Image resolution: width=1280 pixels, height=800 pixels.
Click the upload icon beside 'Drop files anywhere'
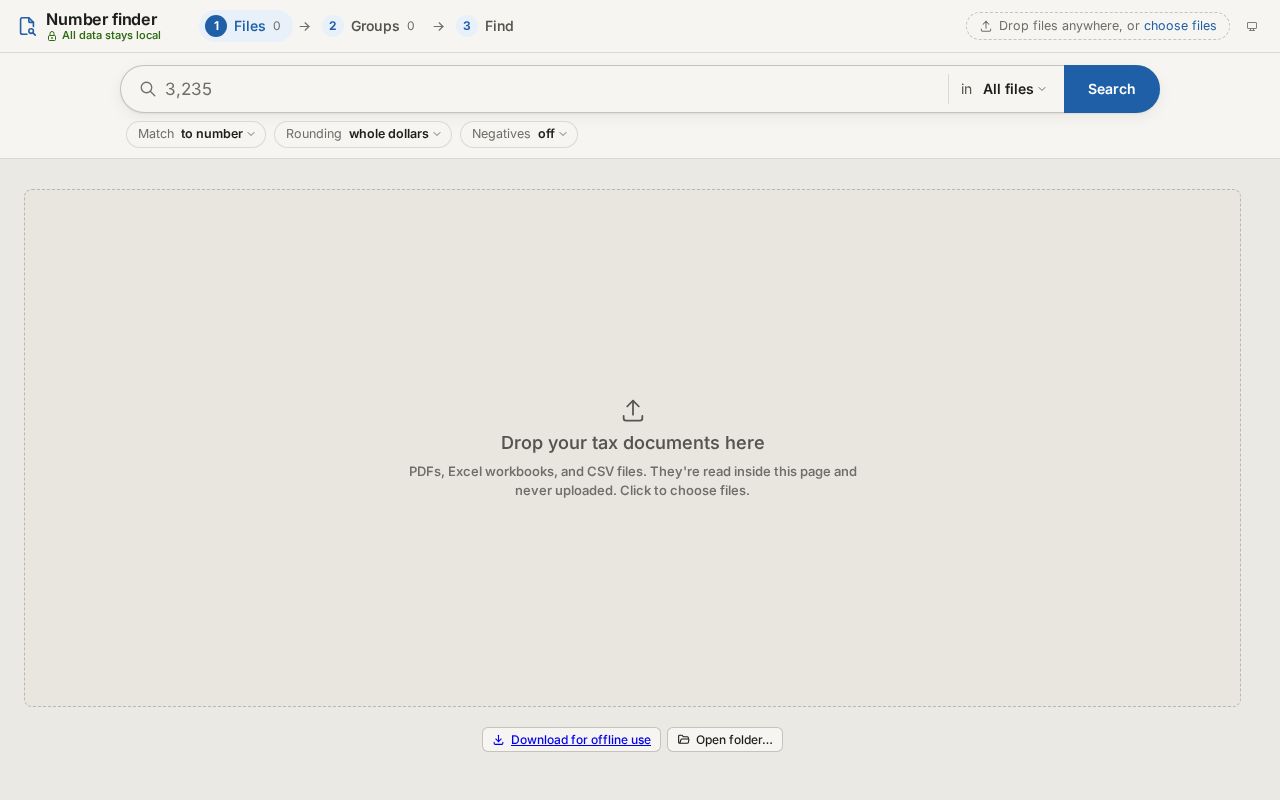pos(985,26)
